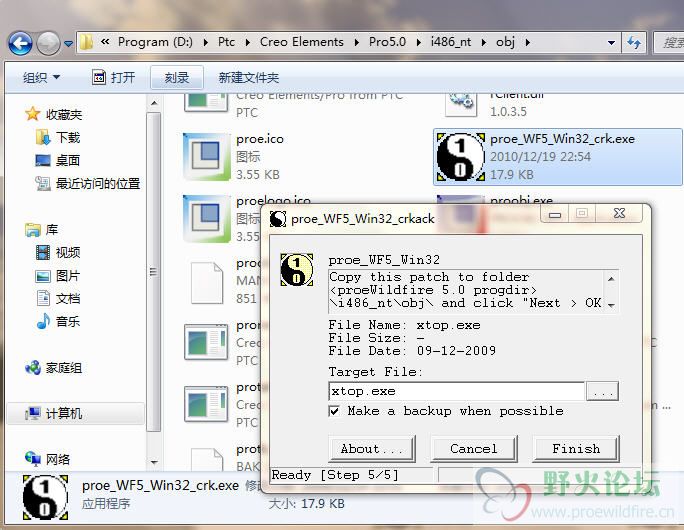
Task: Open the 图片 library
Action: pyautogui.click(x=68, y=276)
